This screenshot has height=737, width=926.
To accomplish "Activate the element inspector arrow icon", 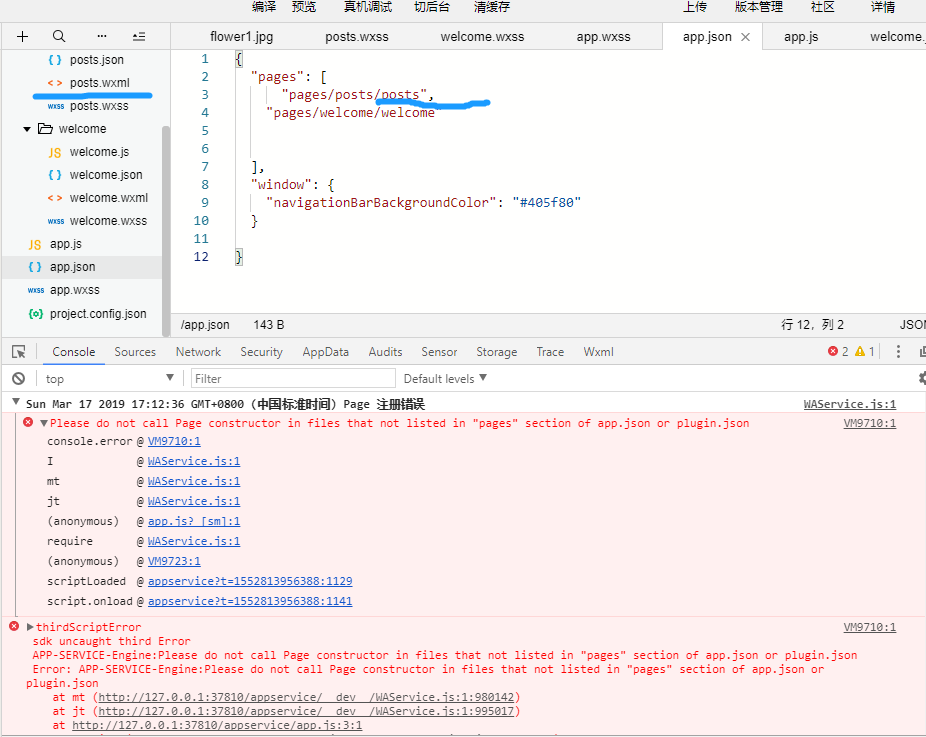I will pyautogui.click(x=19, y=352).
